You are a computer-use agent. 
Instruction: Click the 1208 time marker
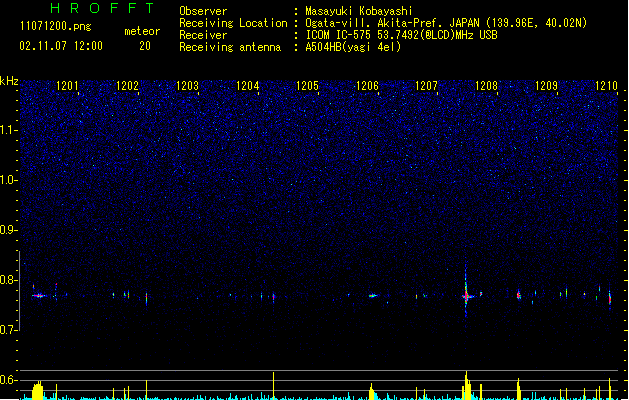point(486,86)
